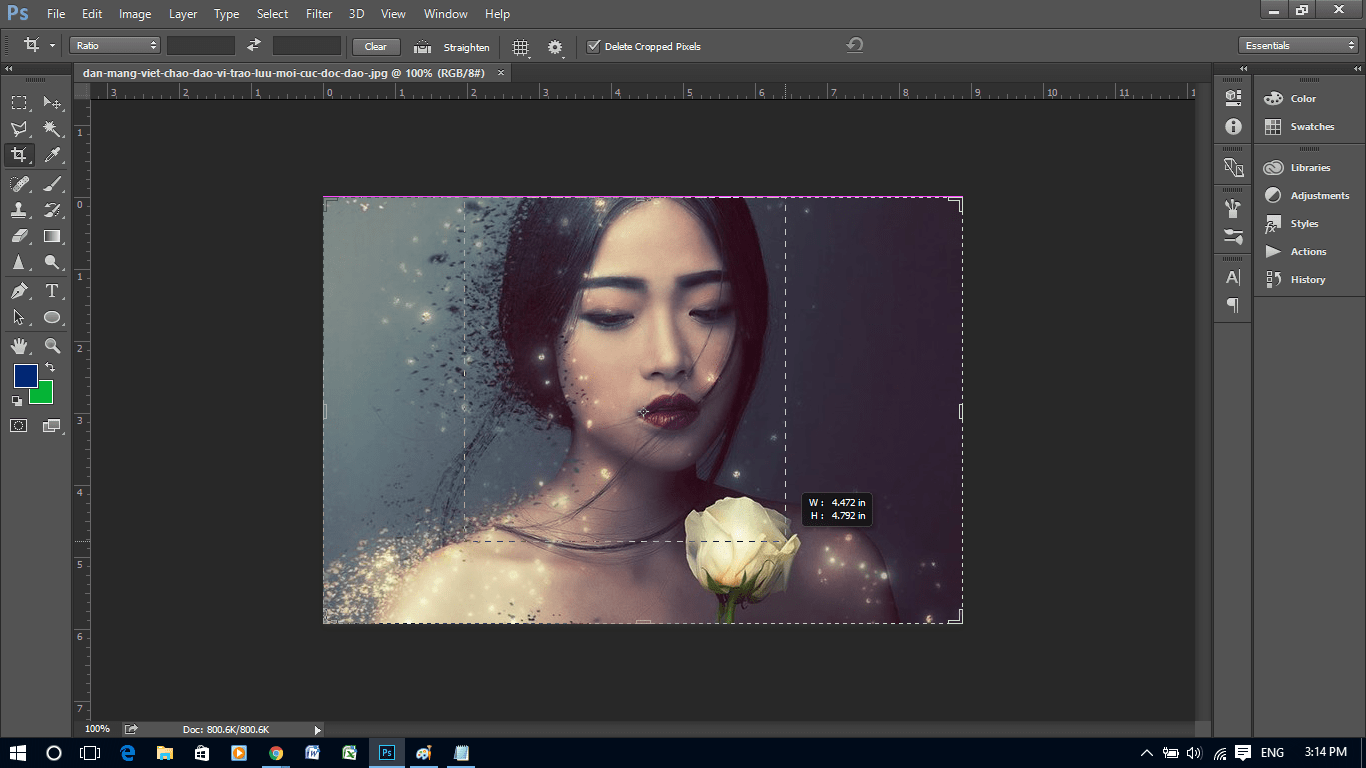Open the Essentials workspace switcher

[1296, 45]
